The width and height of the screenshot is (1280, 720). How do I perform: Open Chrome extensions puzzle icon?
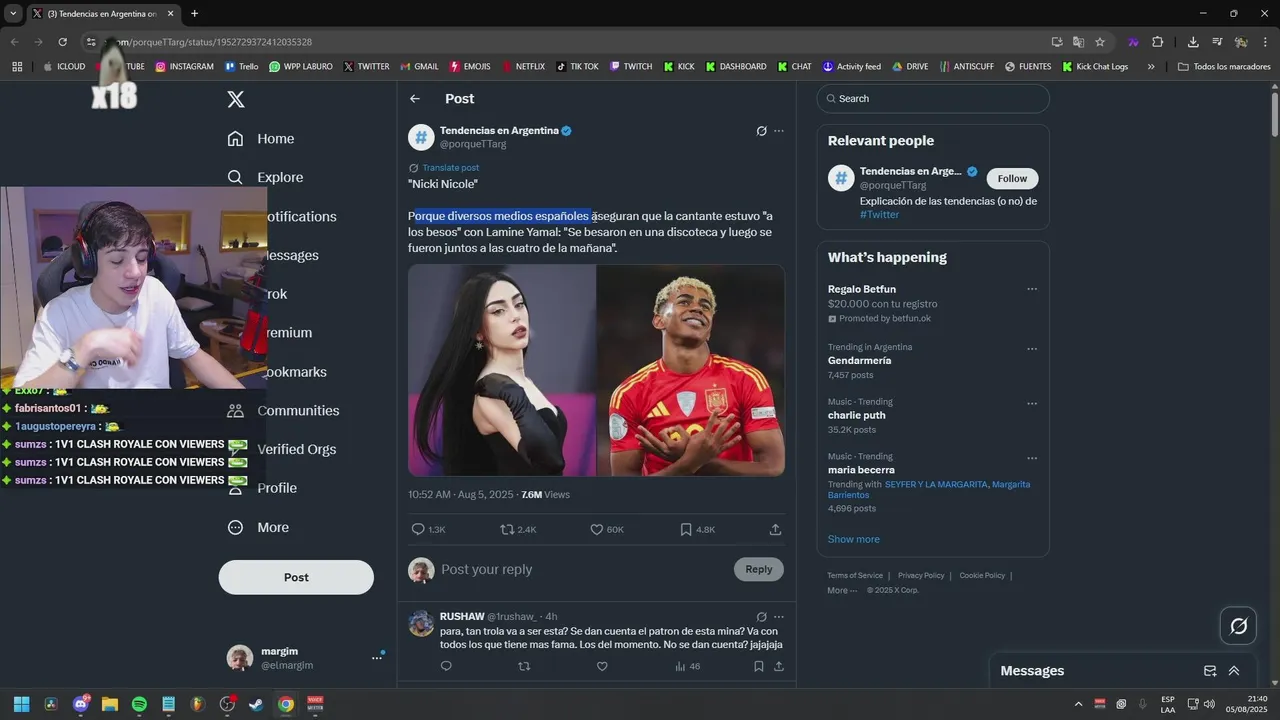(1158, 42)
